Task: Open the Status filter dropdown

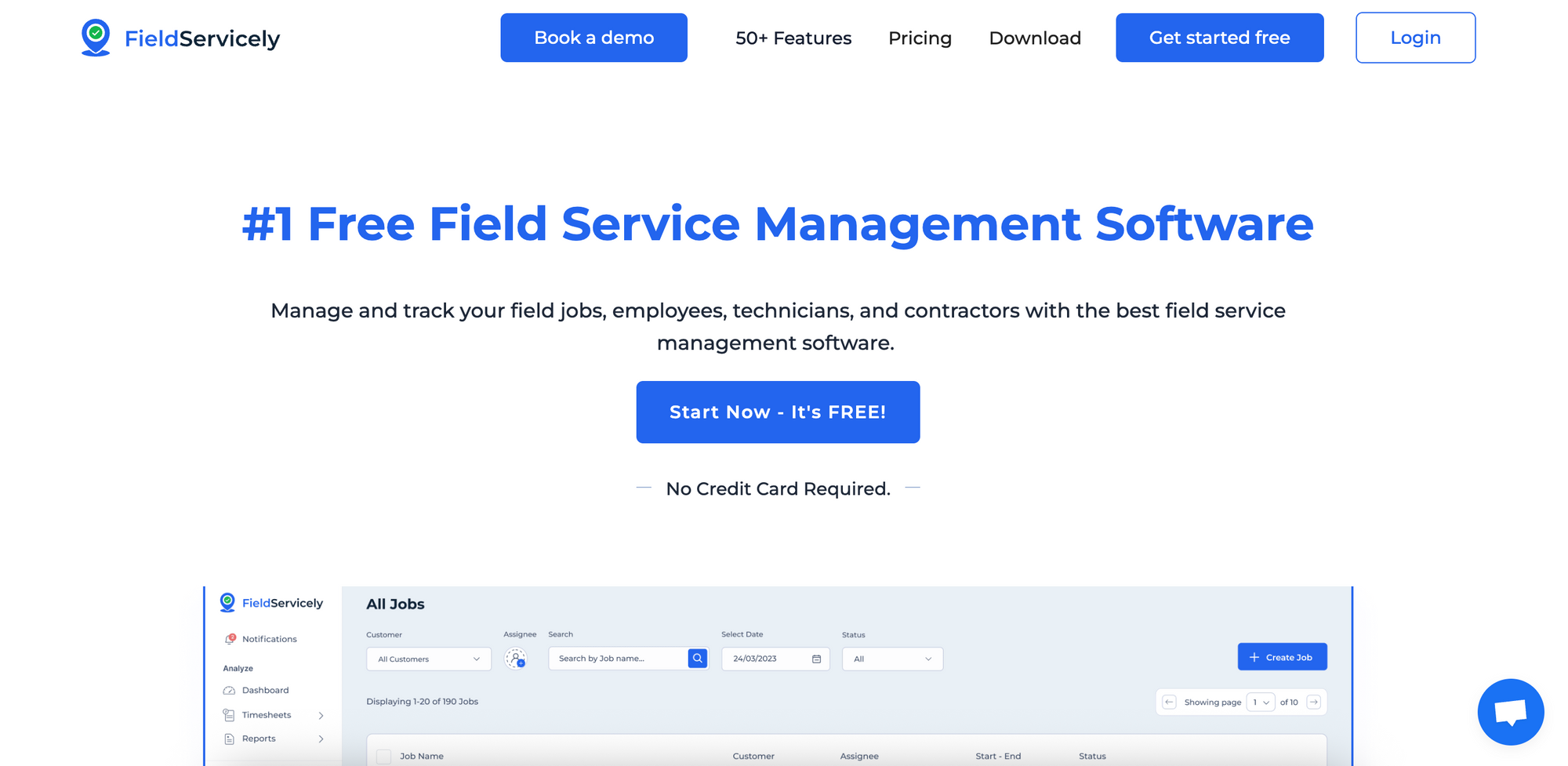Action: click(892, 659)
